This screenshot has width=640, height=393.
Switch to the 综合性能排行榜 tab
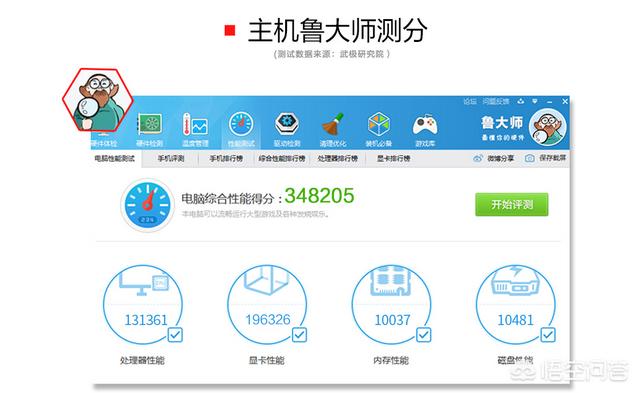click(282, 158)
